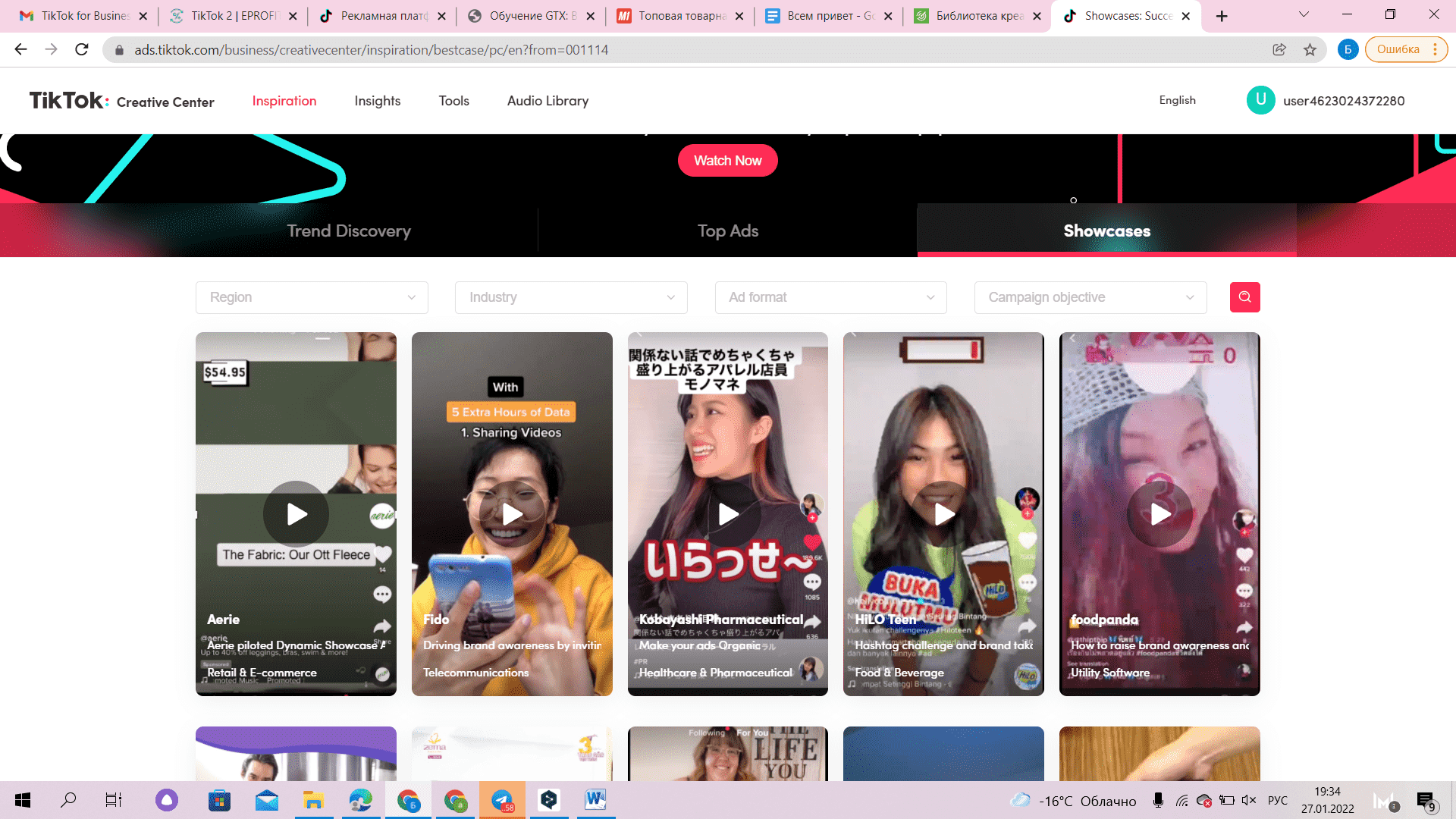Open the user avatar profile icon

click(x=1260, y=100)
